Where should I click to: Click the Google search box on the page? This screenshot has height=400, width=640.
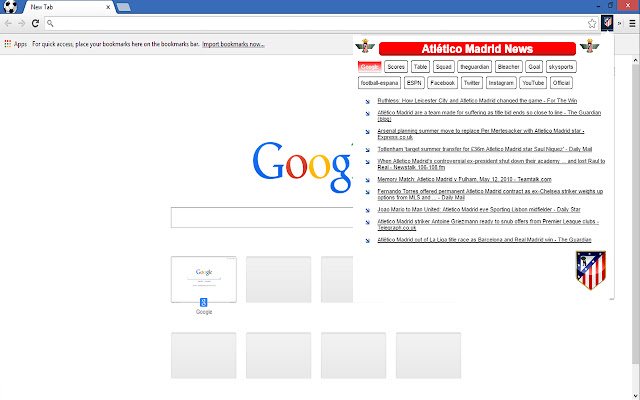coord(262,217)
